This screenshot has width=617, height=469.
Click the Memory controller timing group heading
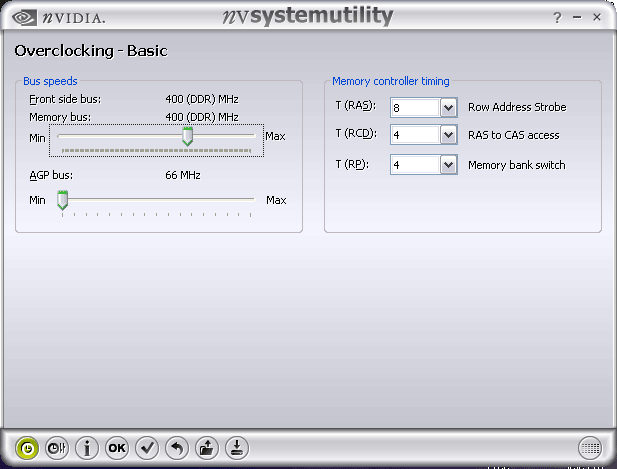click(x=391, y=81)
